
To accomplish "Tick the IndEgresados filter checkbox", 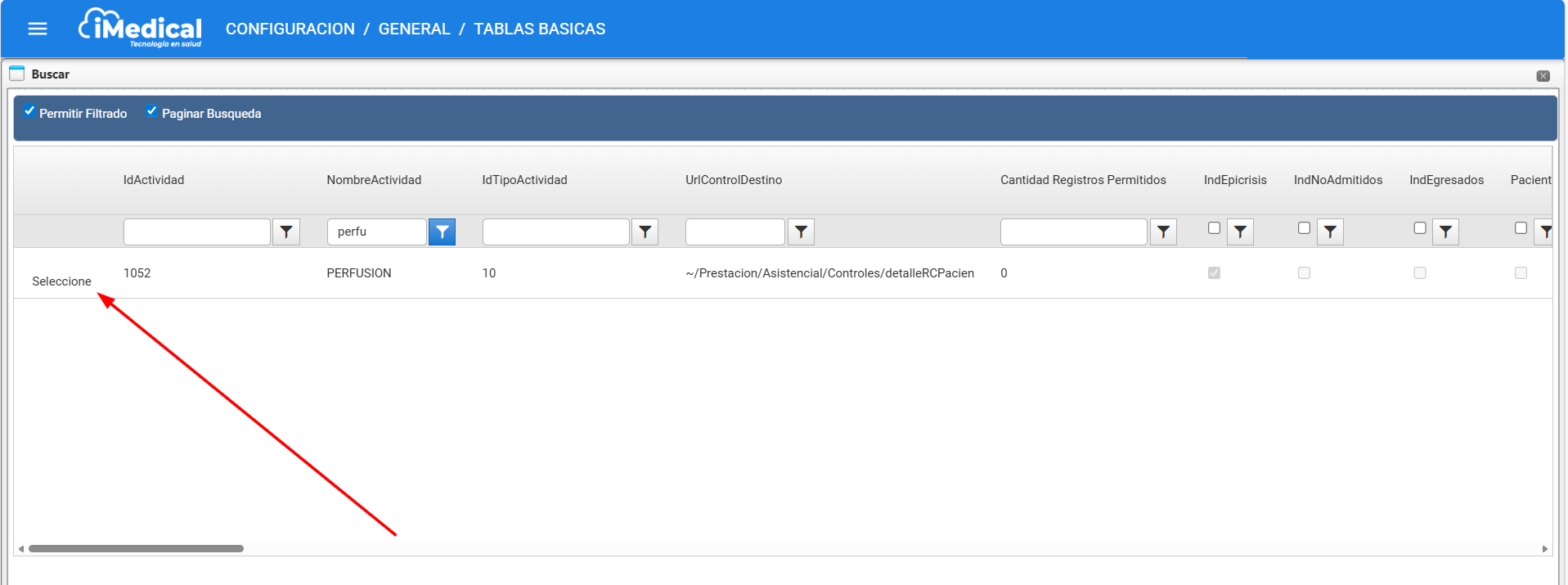I will click(x=1420, y=228).
